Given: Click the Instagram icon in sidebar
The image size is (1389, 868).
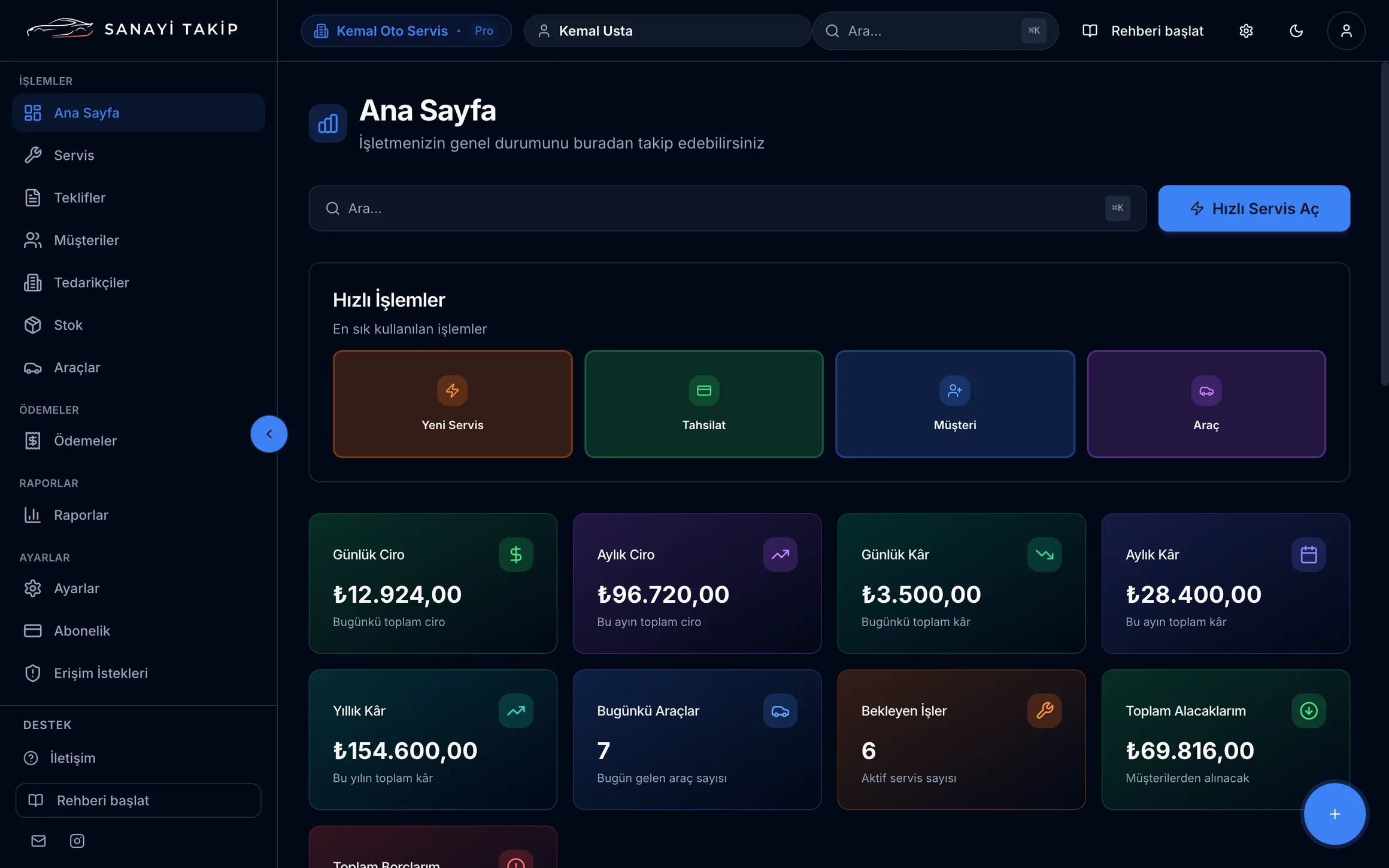Looking at the screenshot, I should point(77,840).
